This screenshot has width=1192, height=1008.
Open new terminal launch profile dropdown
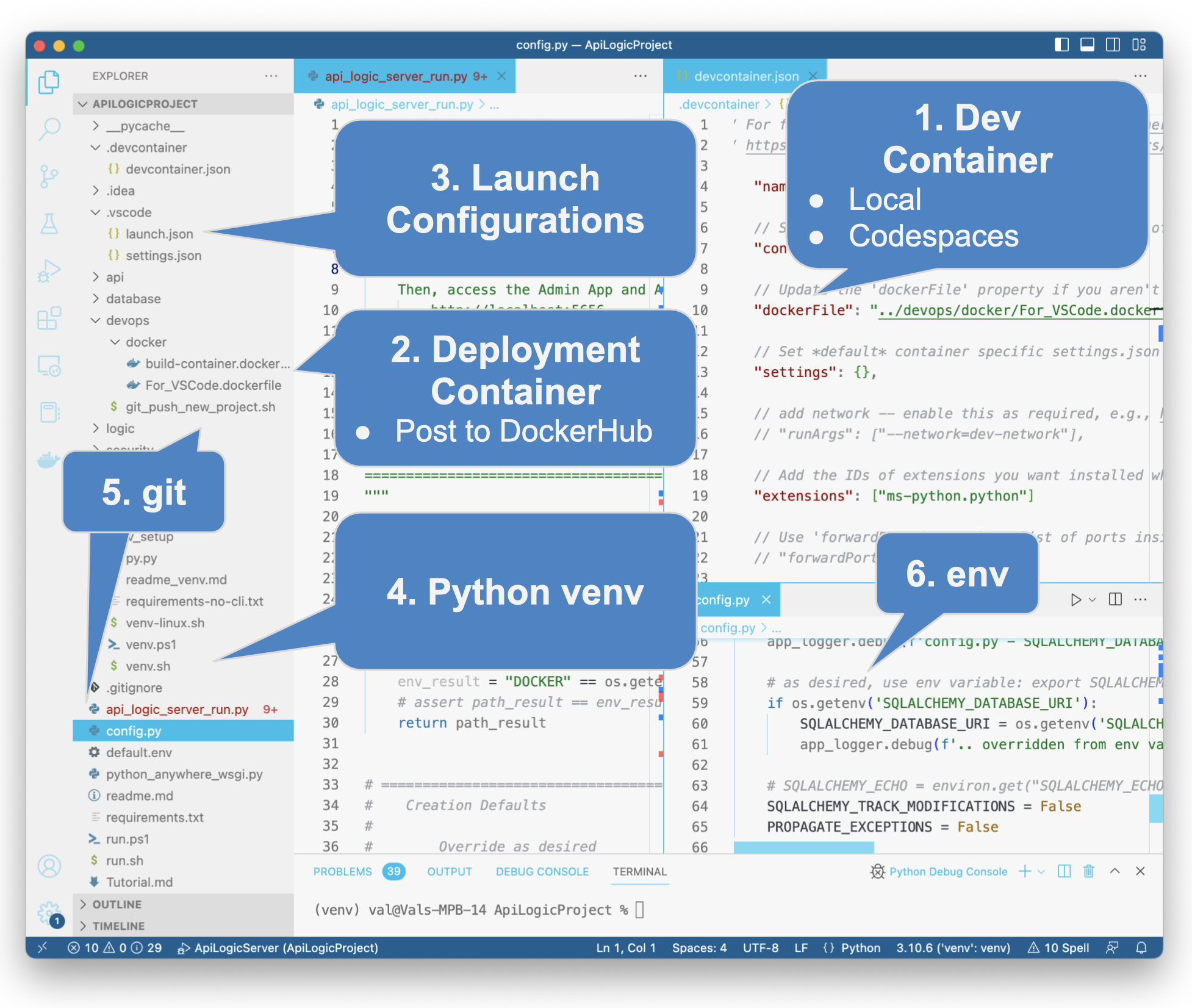(x=1041, y=872)
